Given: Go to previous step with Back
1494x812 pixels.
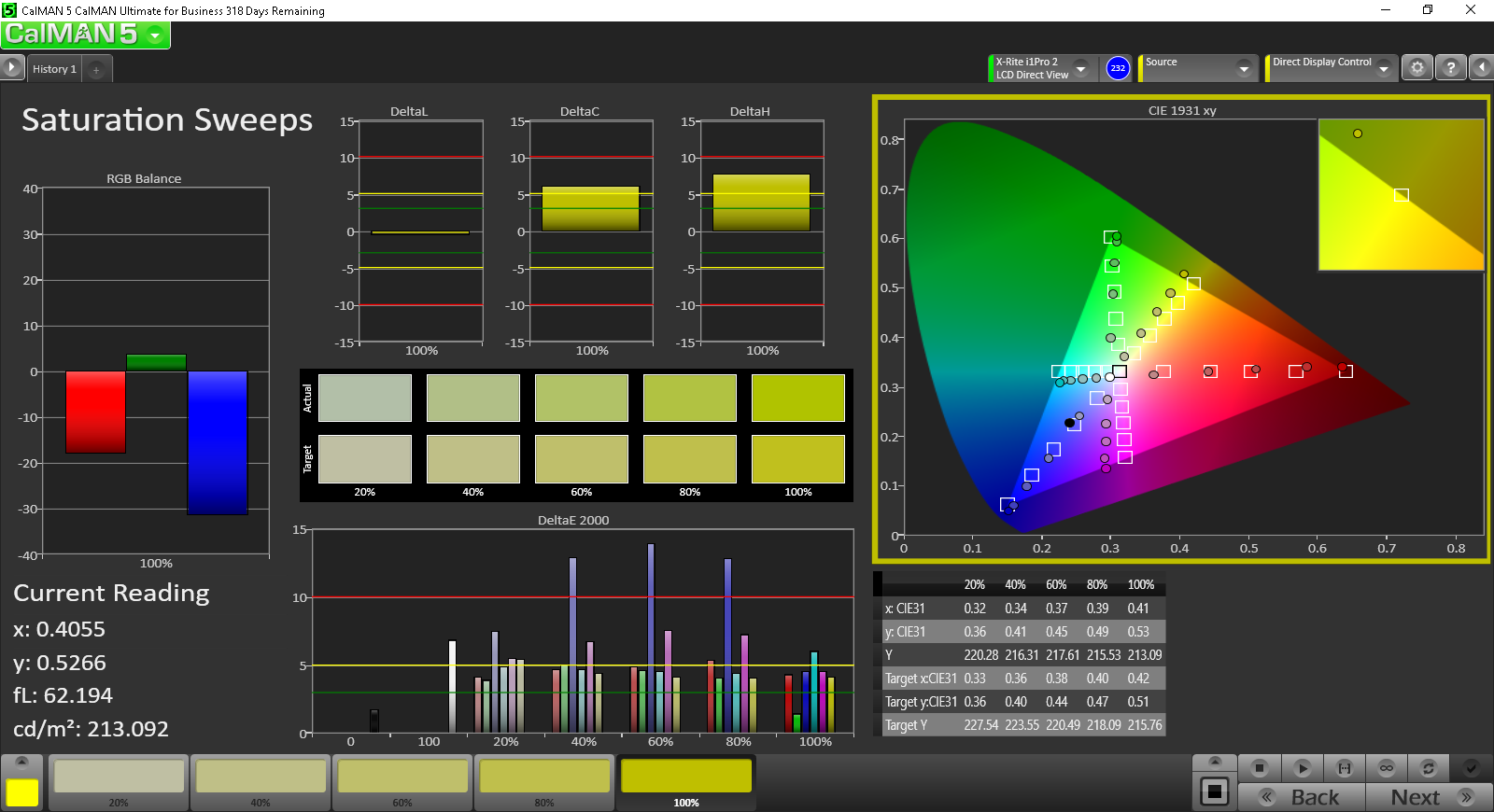Looking at the screenshot, I should point(1302,797).
